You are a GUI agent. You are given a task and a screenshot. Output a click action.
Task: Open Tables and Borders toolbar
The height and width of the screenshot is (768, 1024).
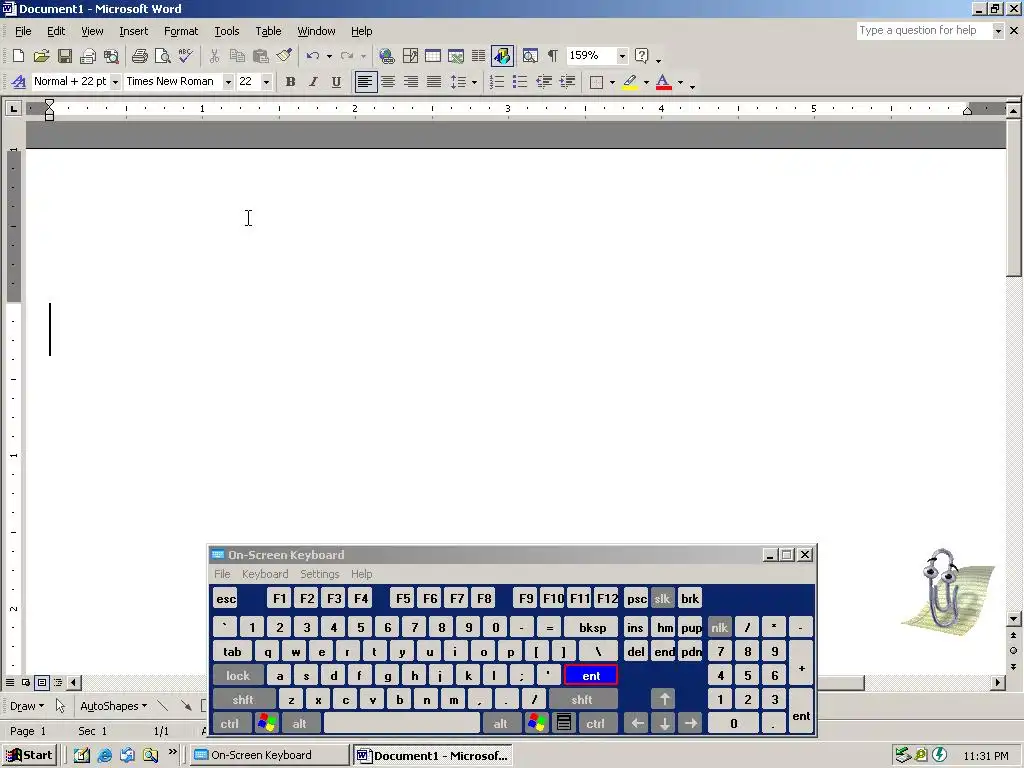[410, 56]
